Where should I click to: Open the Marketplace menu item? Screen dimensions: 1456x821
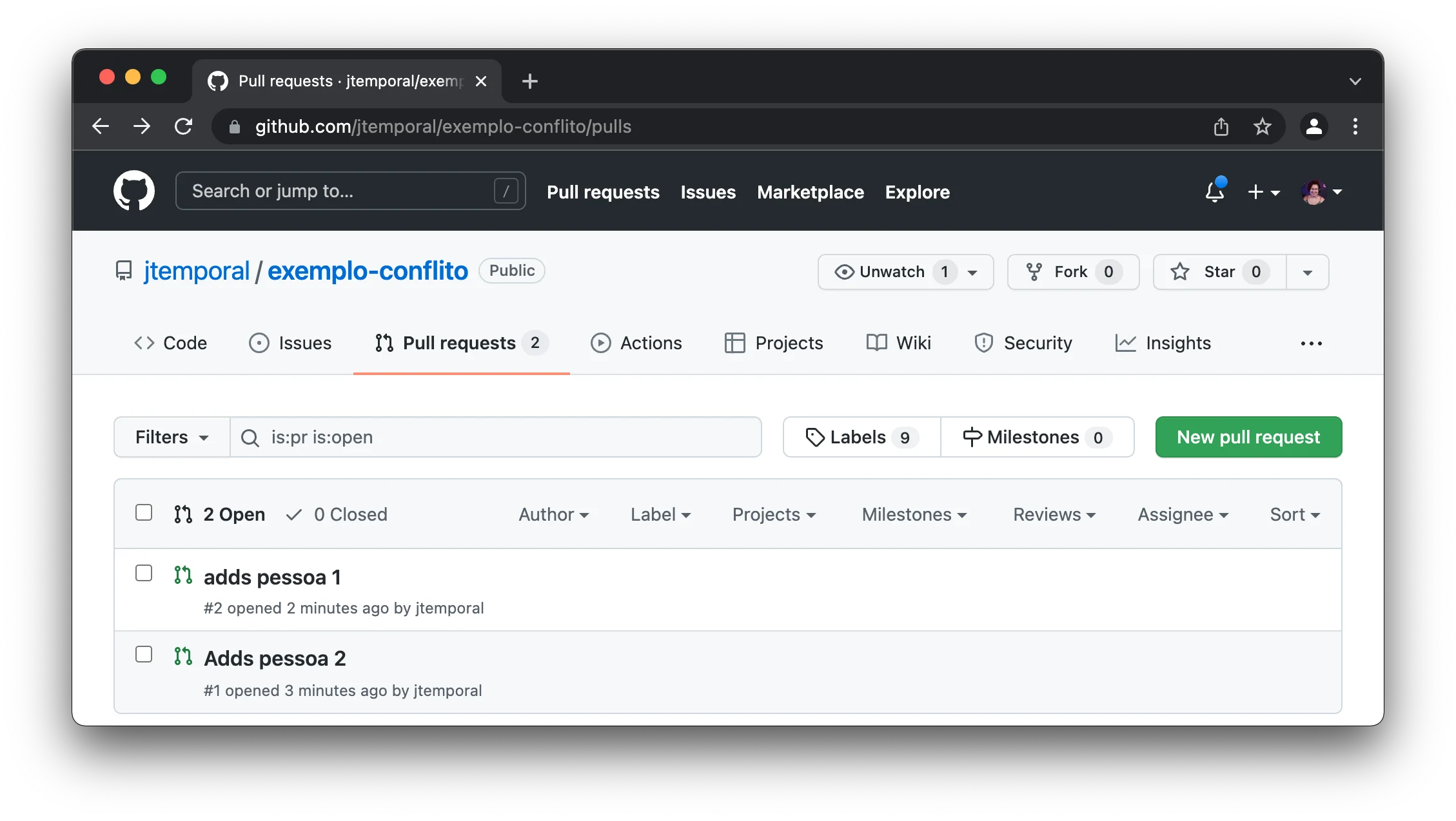click(x=811, y=192)
